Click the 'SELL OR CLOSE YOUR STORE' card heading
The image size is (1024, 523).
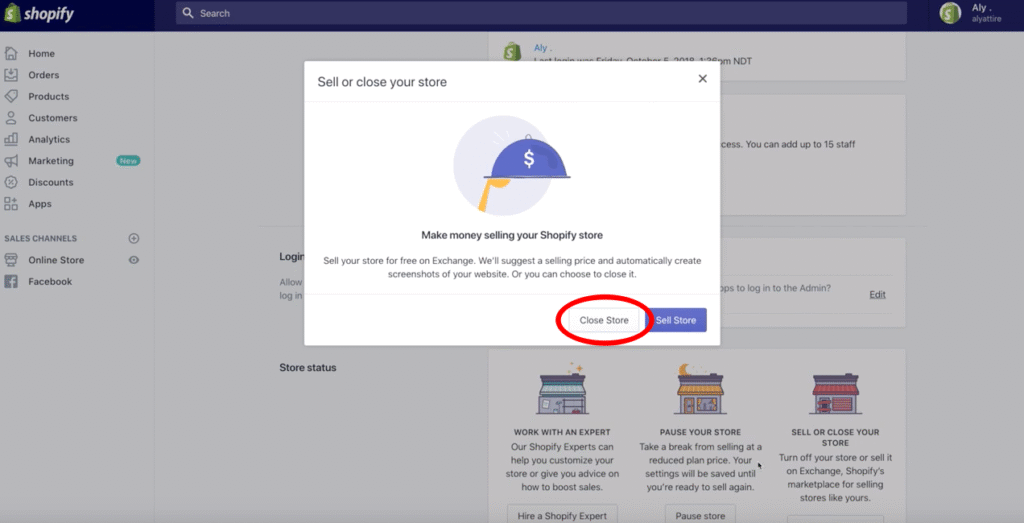point(835,437)
